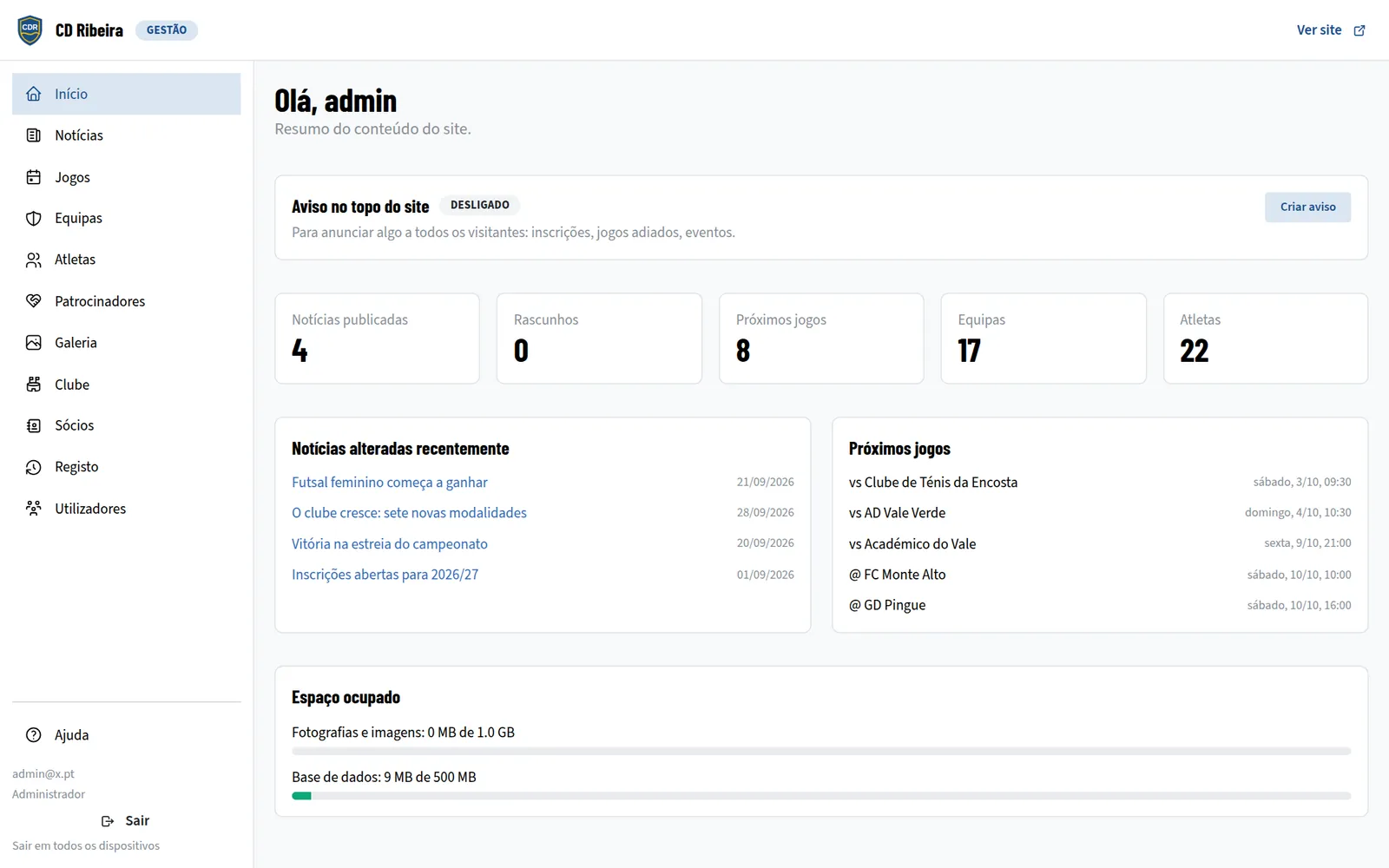
Task: Click the image icon beside Galeria
Action: pyautogui.click(x=34, y=343)
